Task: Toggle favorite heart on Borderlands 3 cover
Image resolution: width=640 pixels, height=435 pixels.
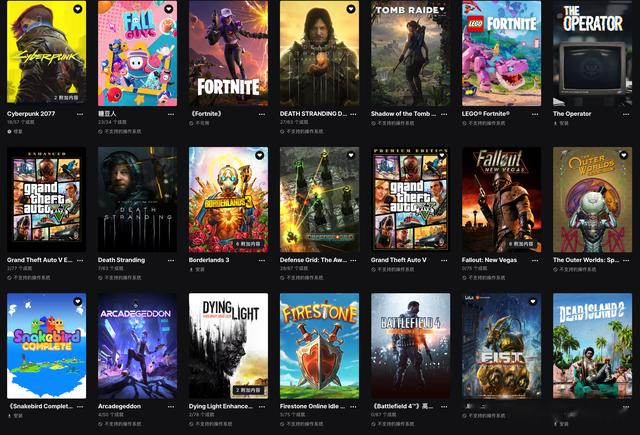Action: click(260, 155)
